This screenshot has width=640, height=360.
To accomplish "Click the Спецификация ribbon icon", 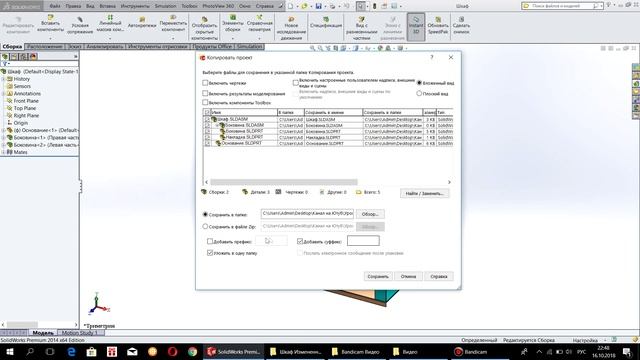I will (326, 20).
